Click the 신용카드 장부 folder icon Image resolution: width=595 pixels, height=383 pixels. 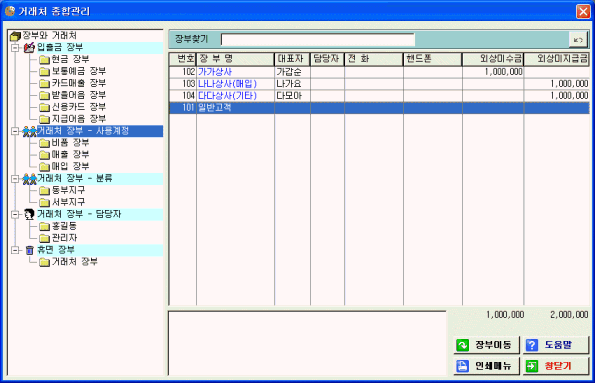44,107
